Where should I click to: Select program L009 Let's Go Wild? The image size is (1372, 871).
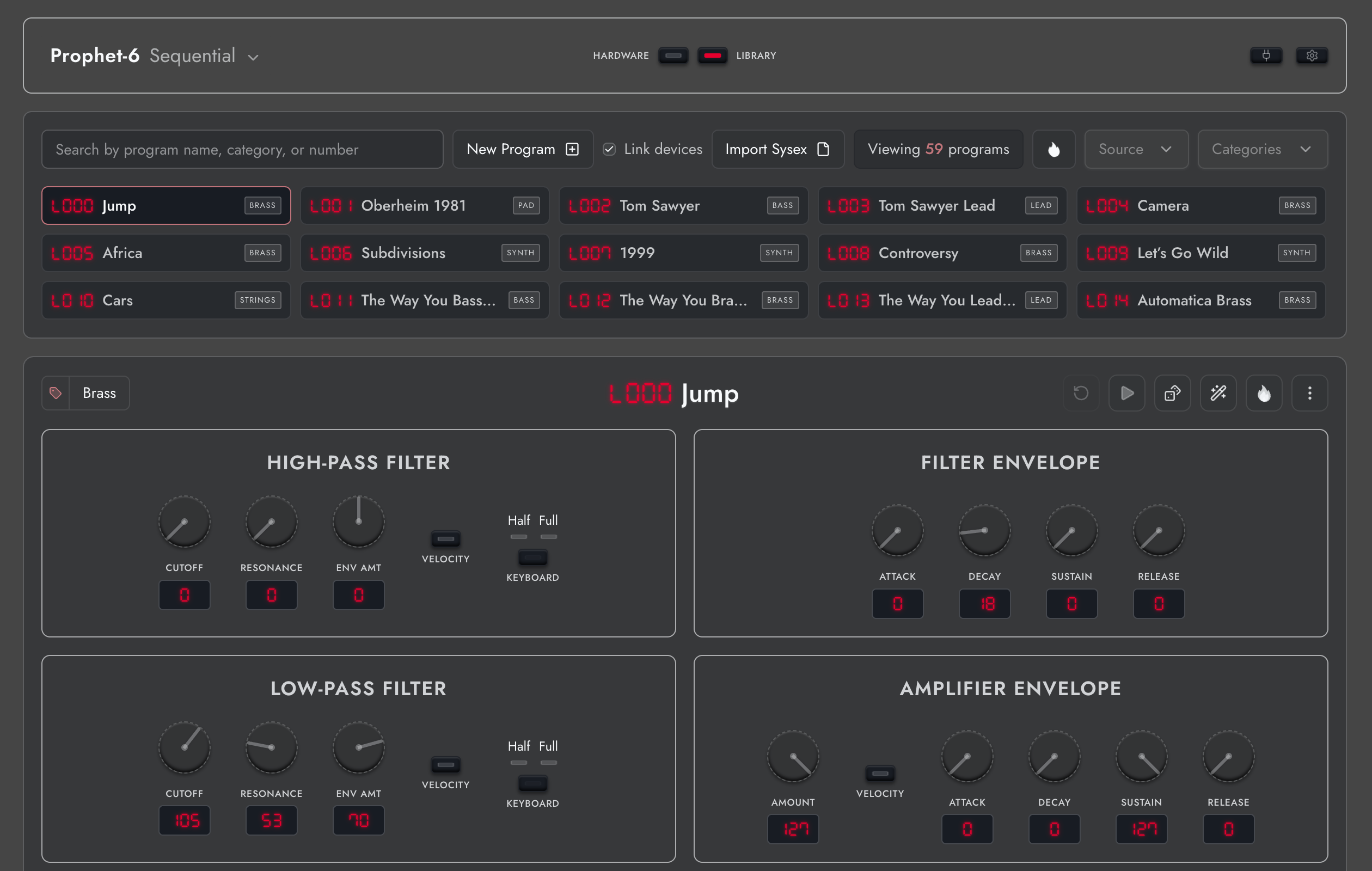(x=1201, y=253)
